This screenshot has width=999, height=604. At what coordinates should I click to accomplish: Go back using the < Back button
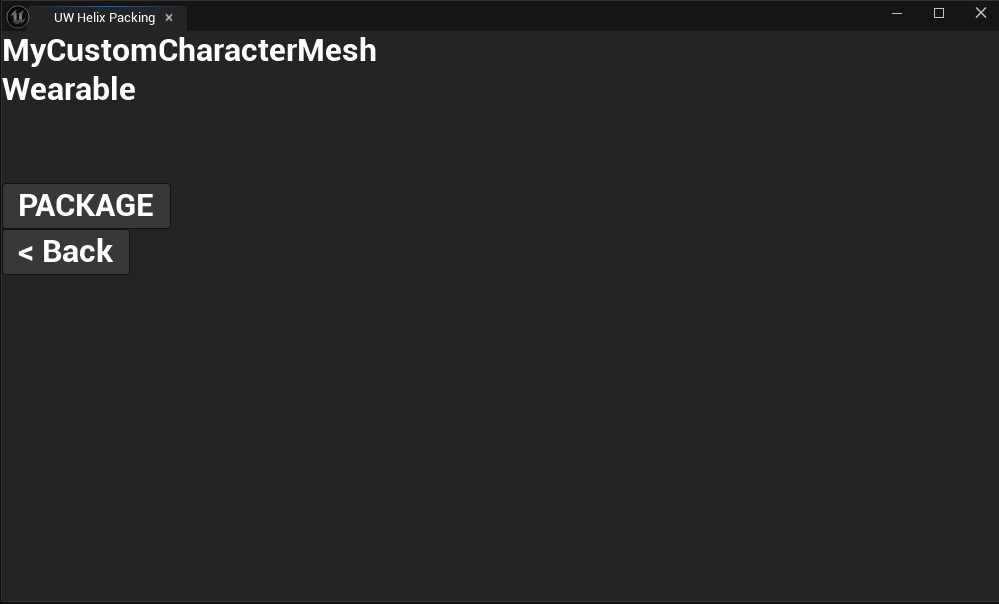tap(66, 252)
